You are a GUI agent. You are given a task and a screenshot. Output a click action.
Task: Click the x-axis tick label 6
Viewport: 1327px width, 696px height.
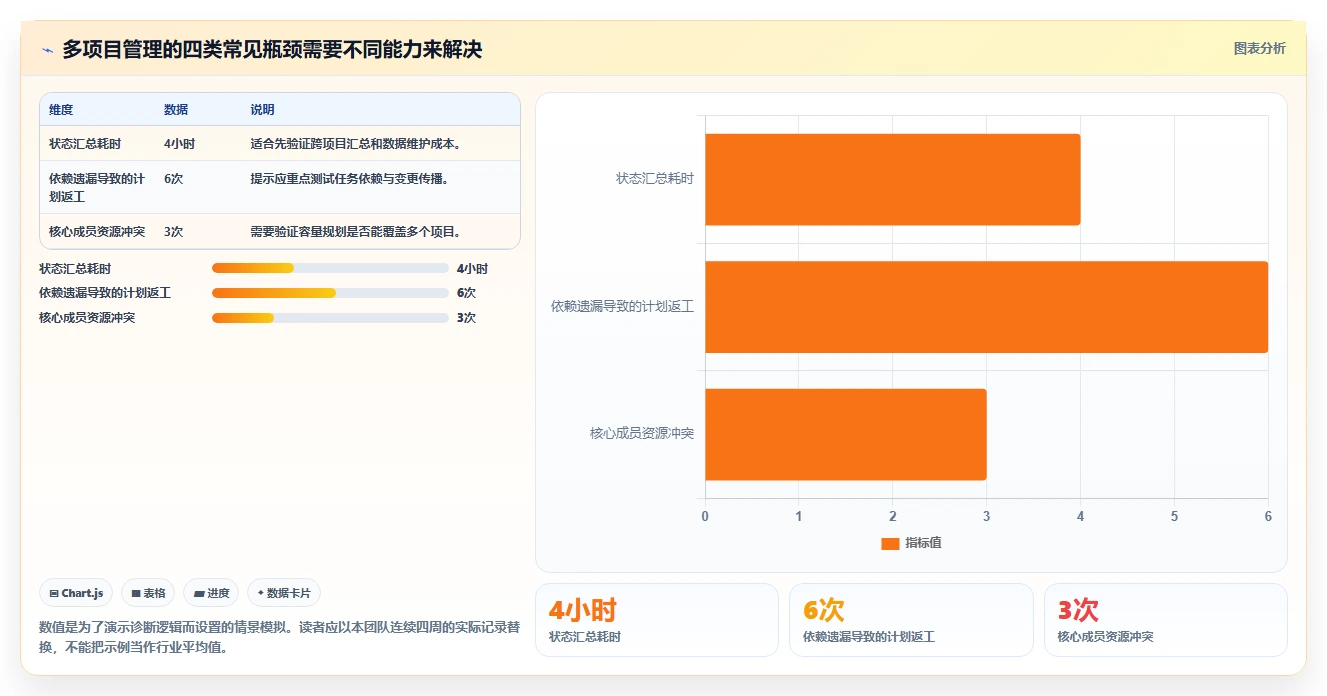[x=1268, y=517]
